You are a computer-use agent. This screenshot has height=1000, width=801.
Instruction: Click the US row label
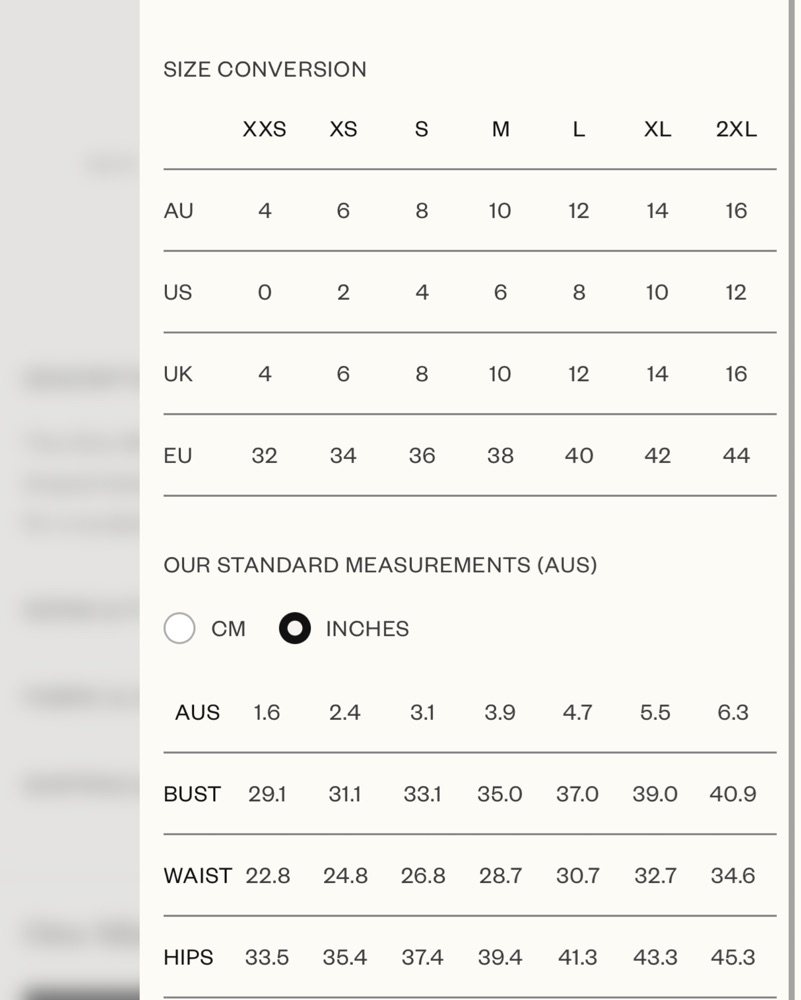(177, 293)
